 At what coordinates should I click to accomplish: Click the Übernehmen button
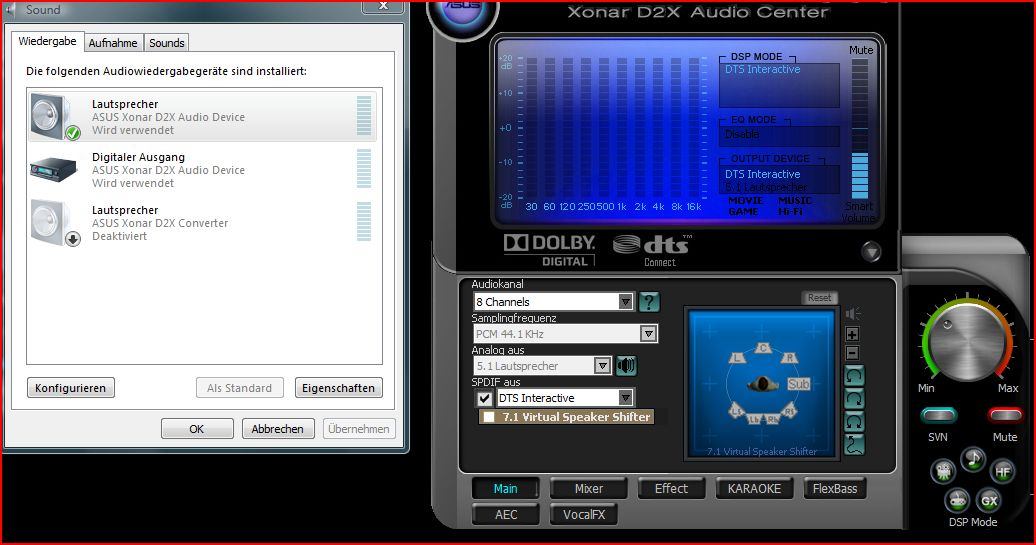point(359,429)
